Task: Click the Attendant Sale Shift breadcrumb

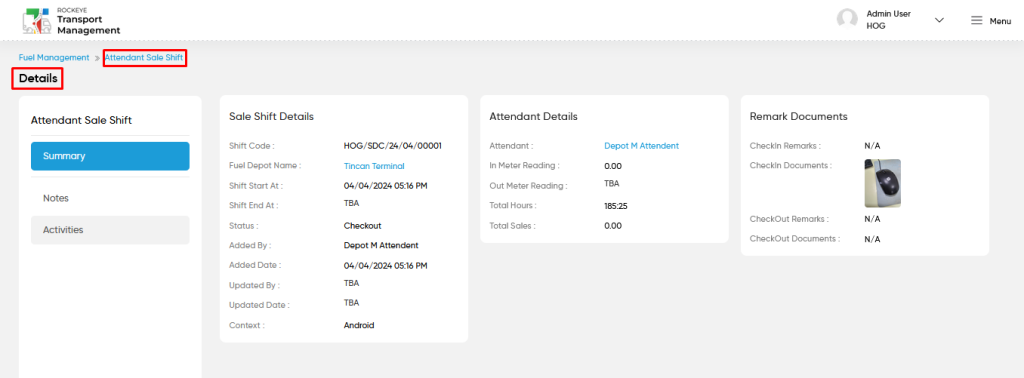Action: click(x=144, y=57)
